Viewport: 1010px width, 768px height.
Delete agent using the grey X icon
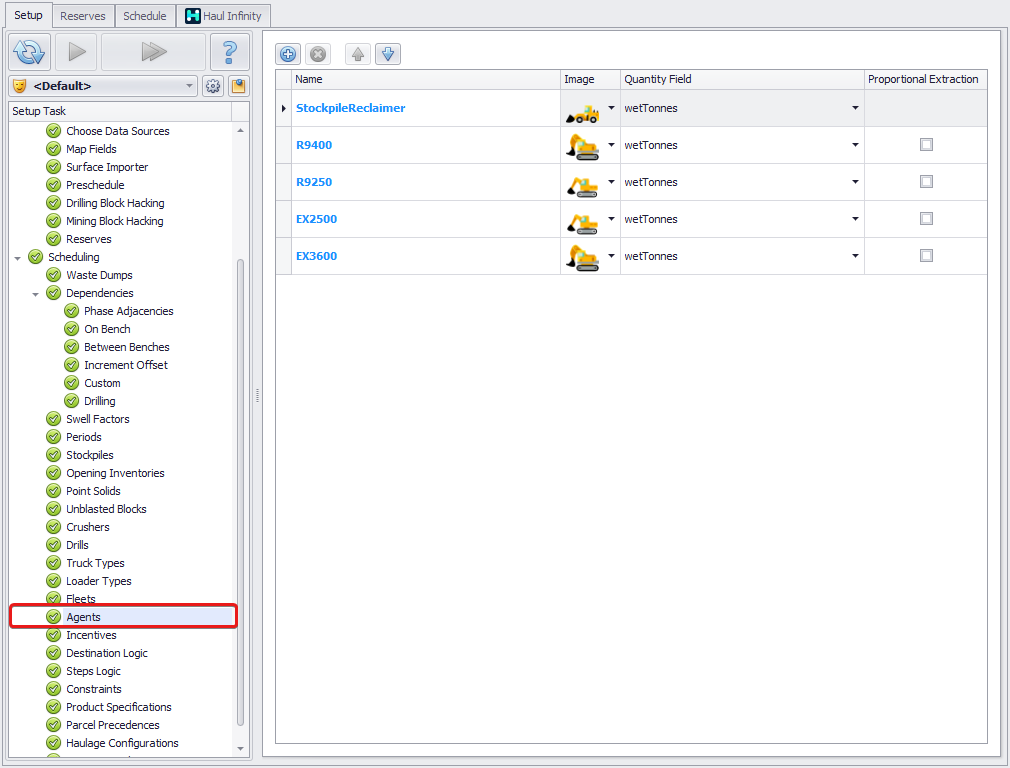pos(318,54)
